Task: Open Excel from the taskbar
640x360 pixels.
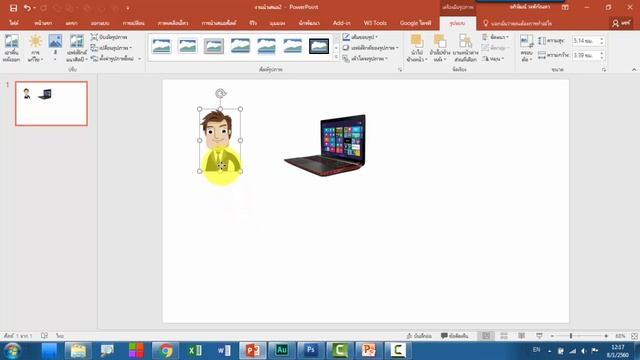Action: 195,350
